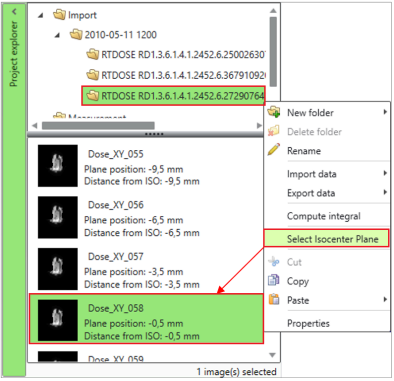Click 'Distance from ISO: -3,5 mm' text
The width and height of the screenshot is (394, 381).
[142, 284]
